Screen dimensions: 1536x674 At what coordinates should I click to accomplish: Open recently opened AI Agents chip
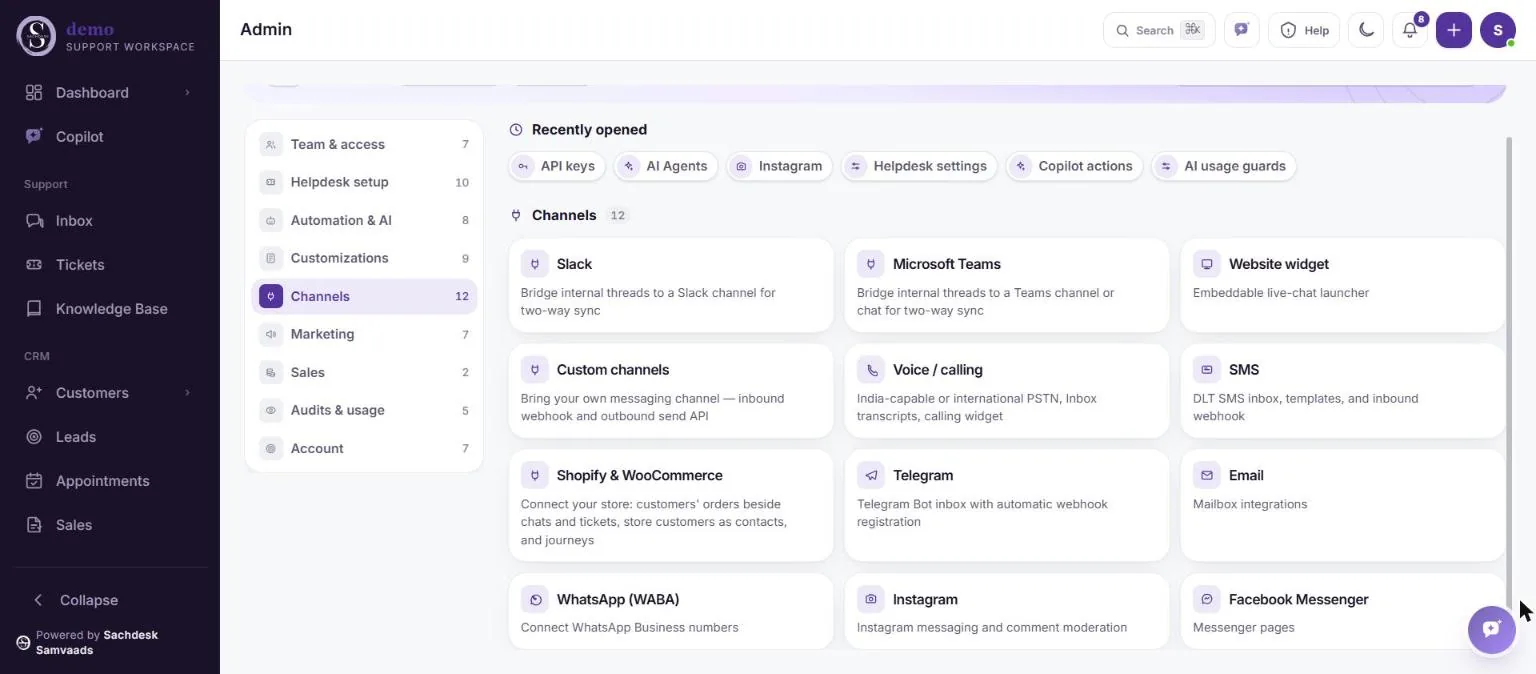point(666,166)
